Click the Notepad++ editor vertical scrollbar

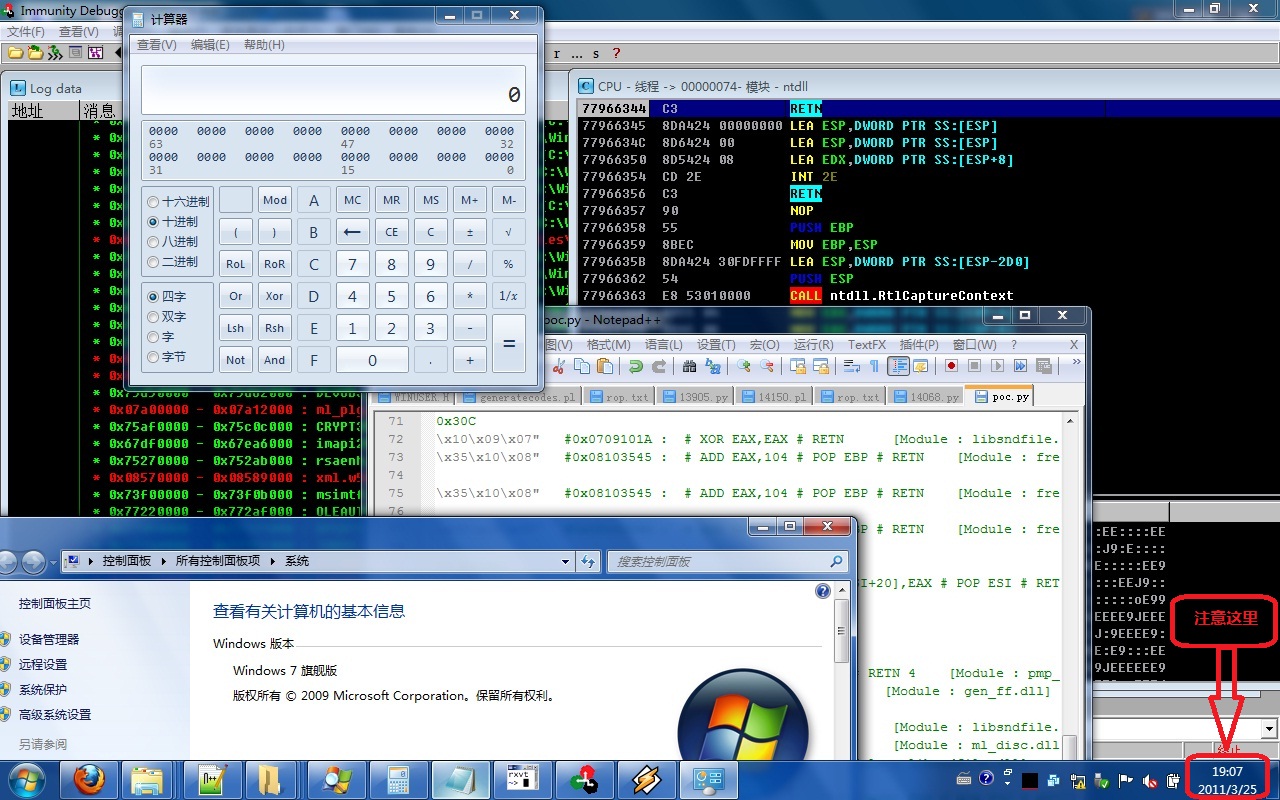[1071, 585]
